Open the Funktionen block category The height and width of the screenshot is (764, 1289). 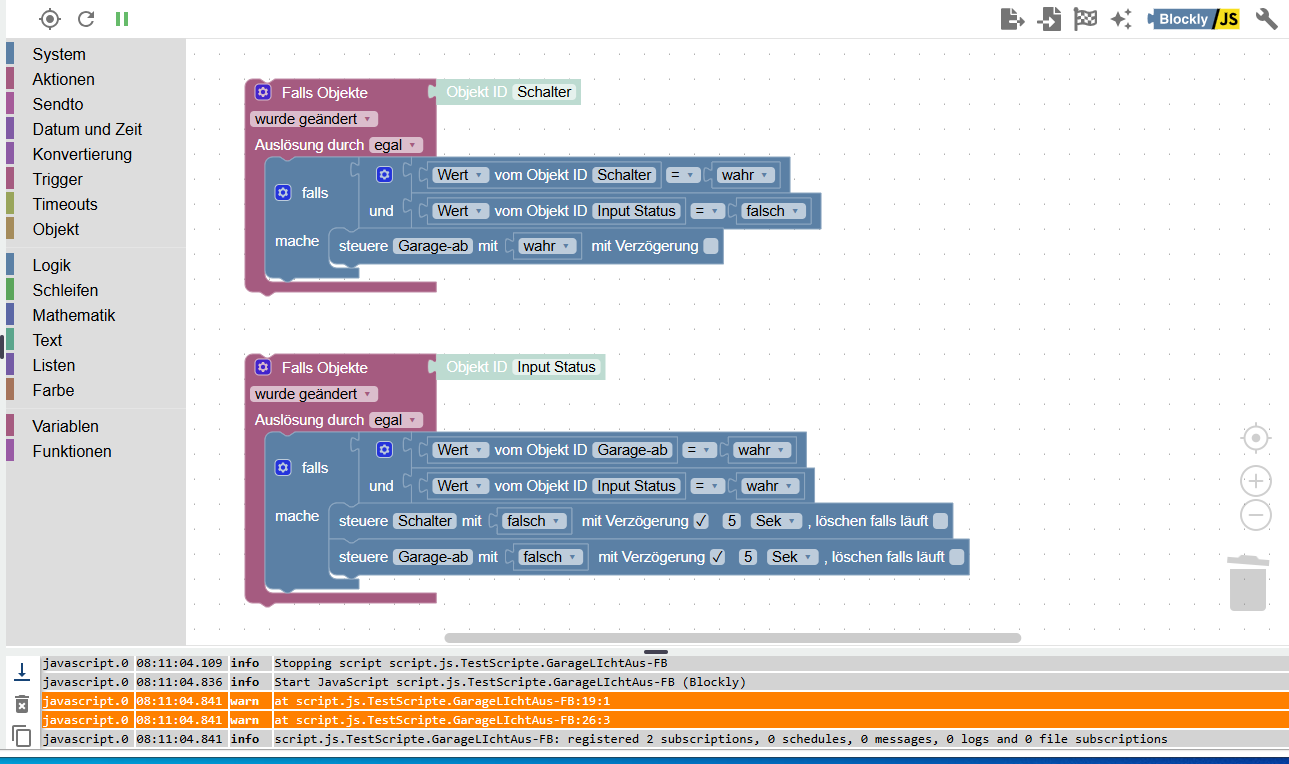(72, 451)
